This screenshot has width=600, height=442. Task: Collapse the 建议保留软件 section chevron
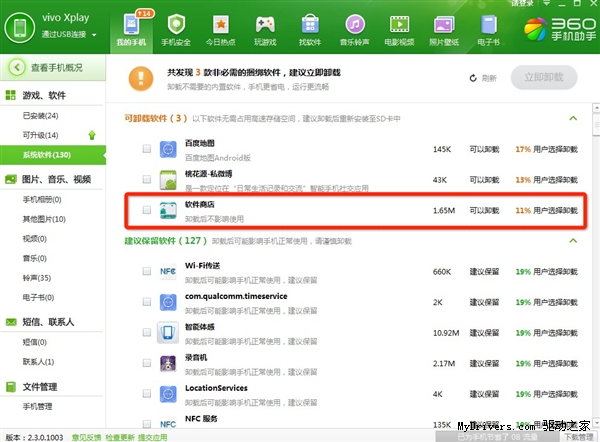coord(573,241)
